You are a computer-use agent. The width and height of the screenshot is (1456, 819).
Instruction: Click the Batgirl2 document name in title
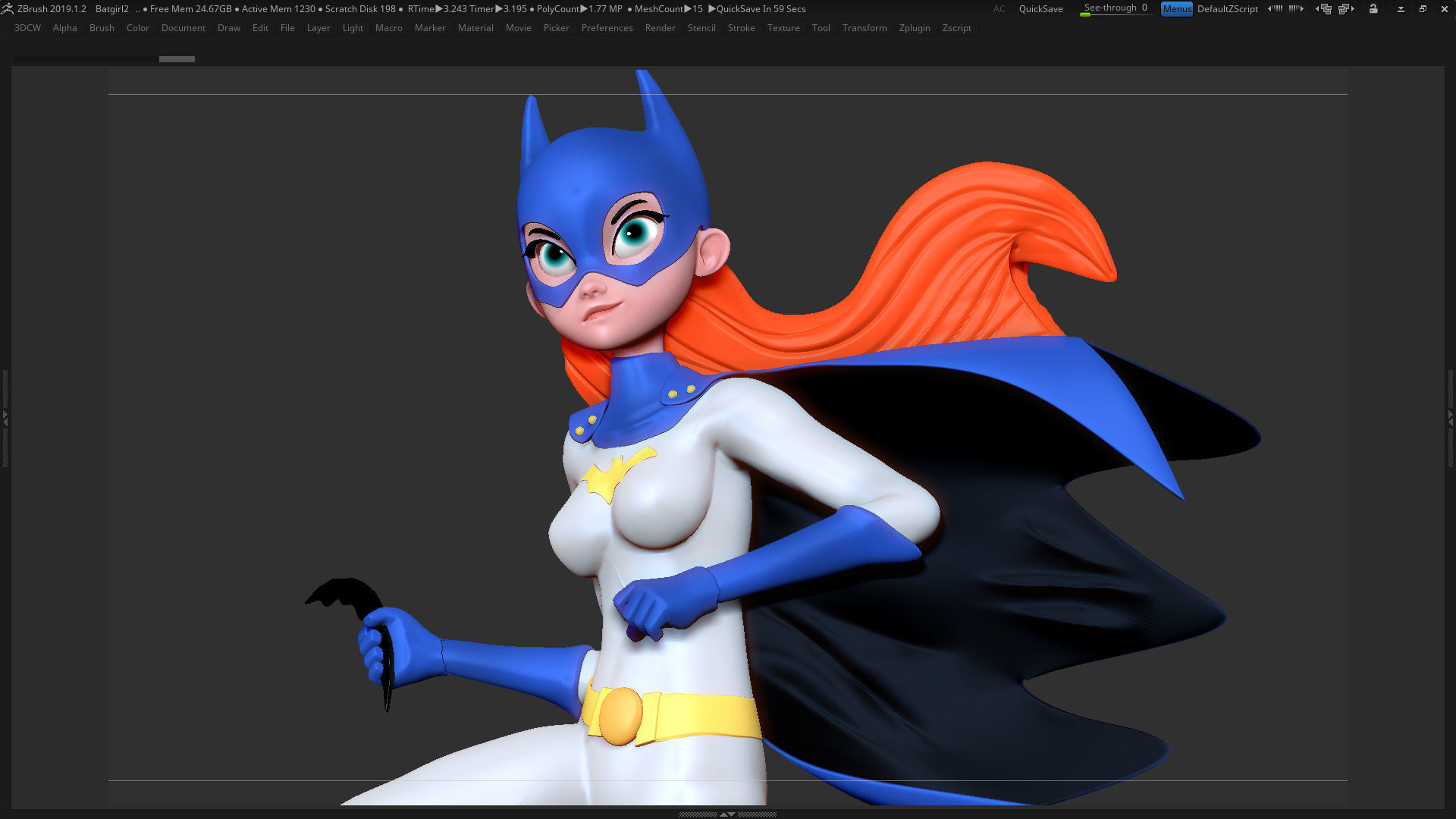point(112,9)
